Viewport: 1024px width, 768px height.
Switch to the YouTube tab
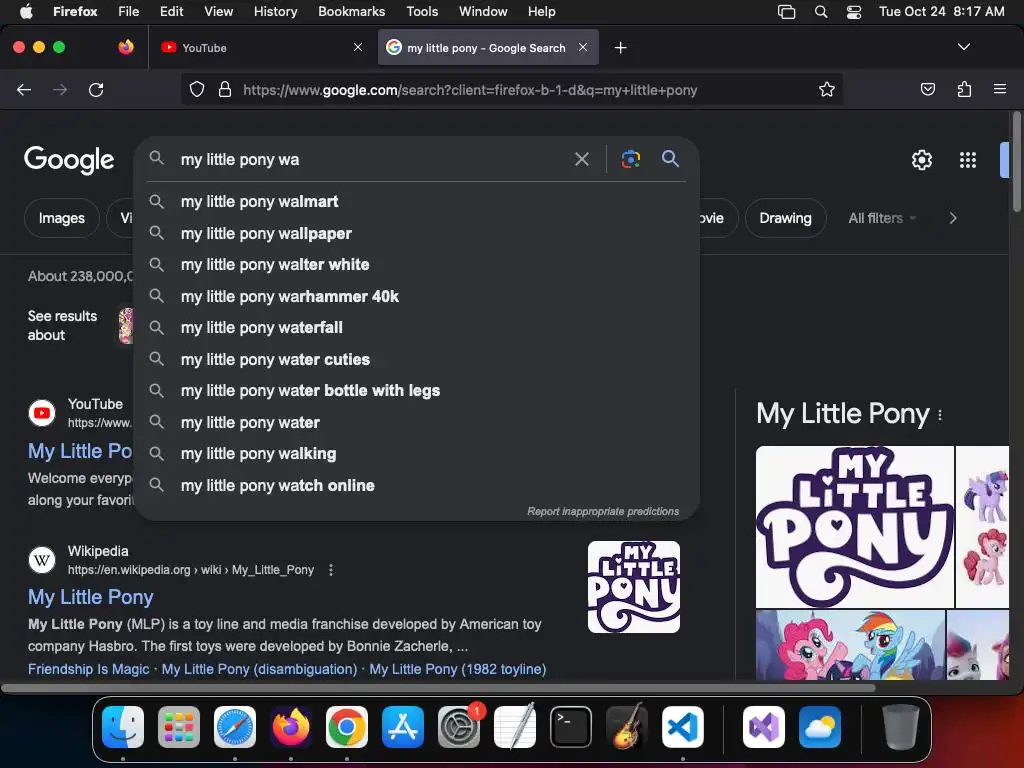click(x=261, y=48)
